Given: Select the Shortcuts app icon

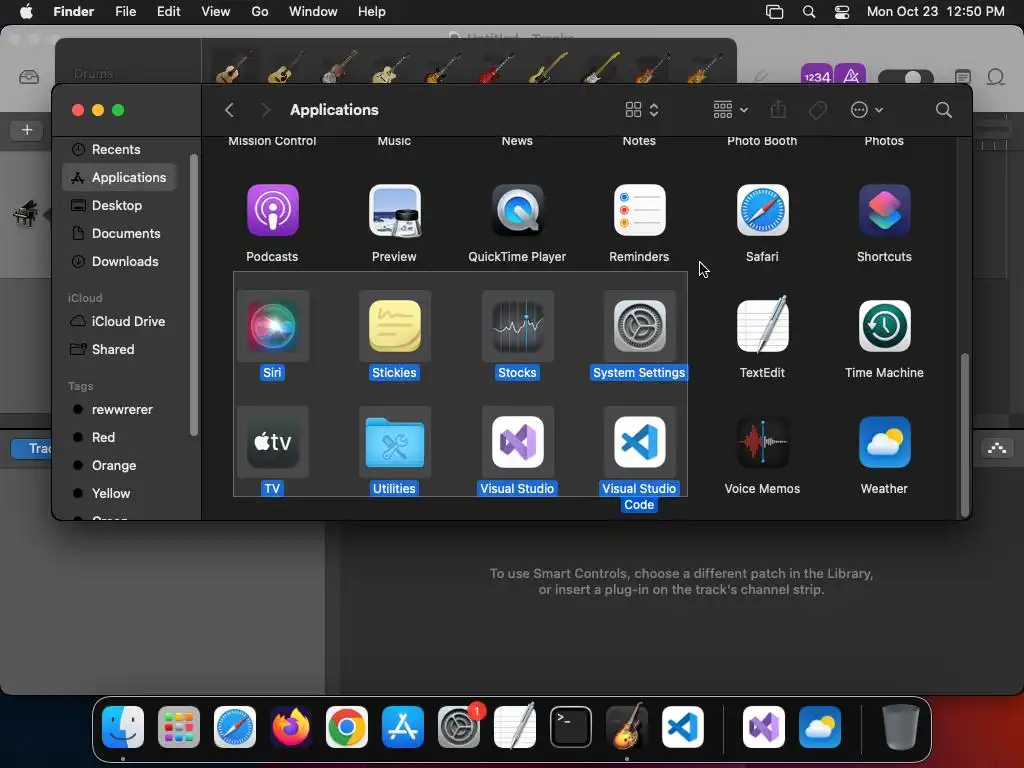Looking at the screenshot, I should coord(884,210).
